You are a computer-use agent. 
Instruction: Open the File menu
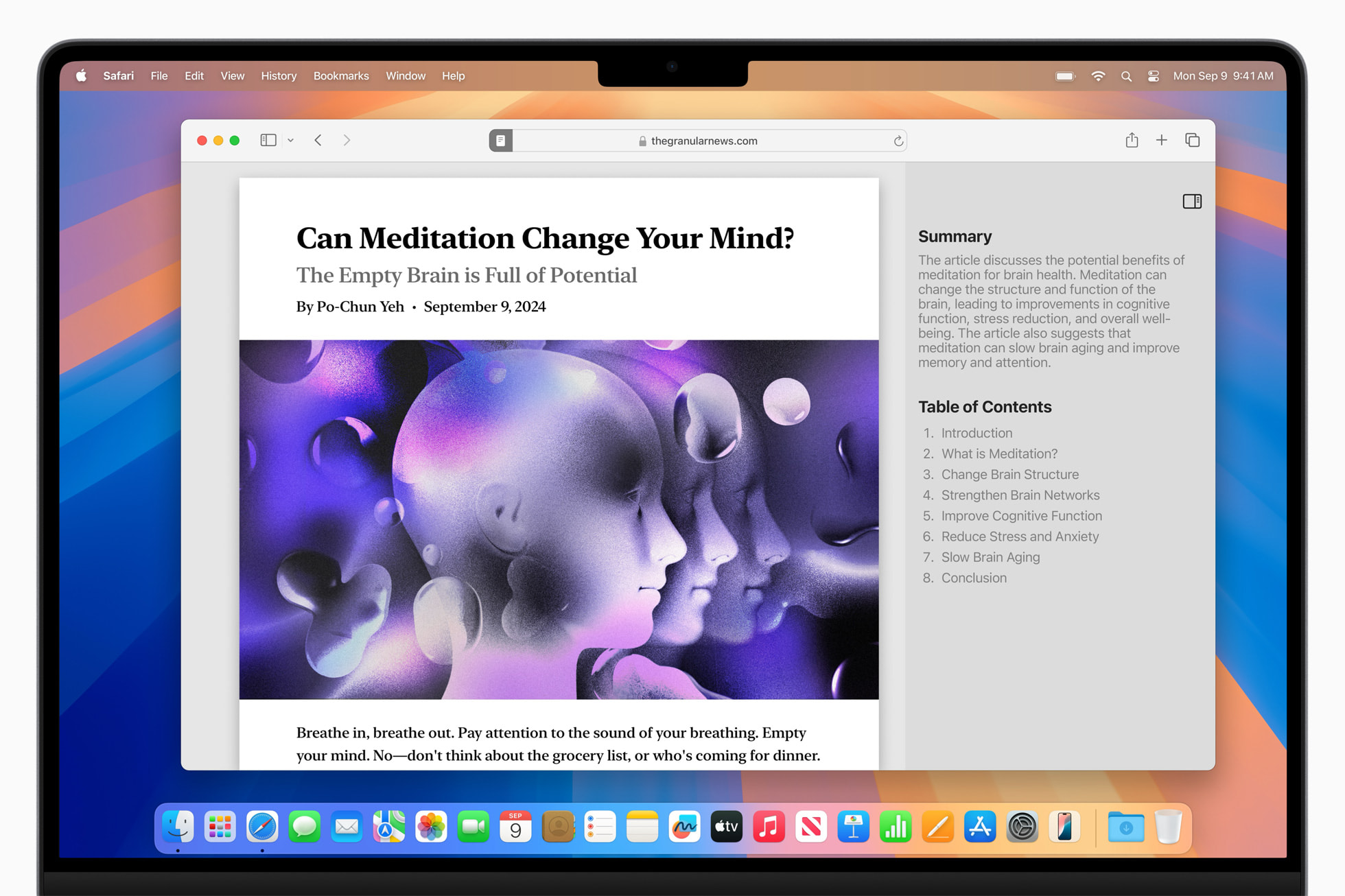pyautogui.click(x=159, y=75)
